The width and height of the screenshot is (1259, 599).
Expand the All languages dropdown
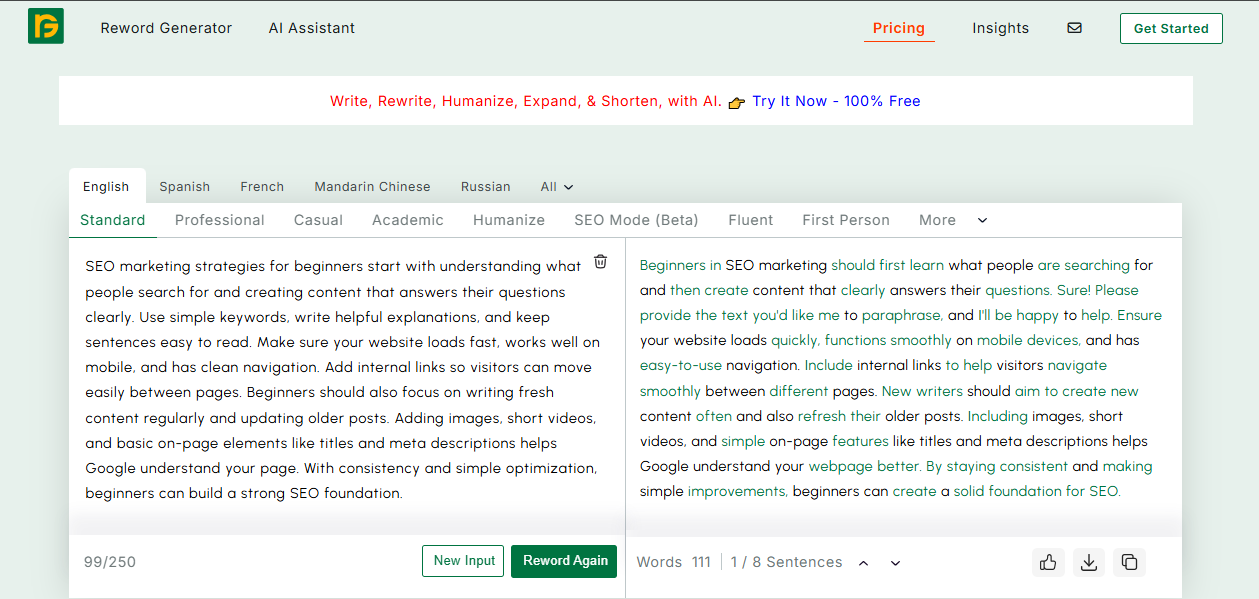tap(556, 187)
